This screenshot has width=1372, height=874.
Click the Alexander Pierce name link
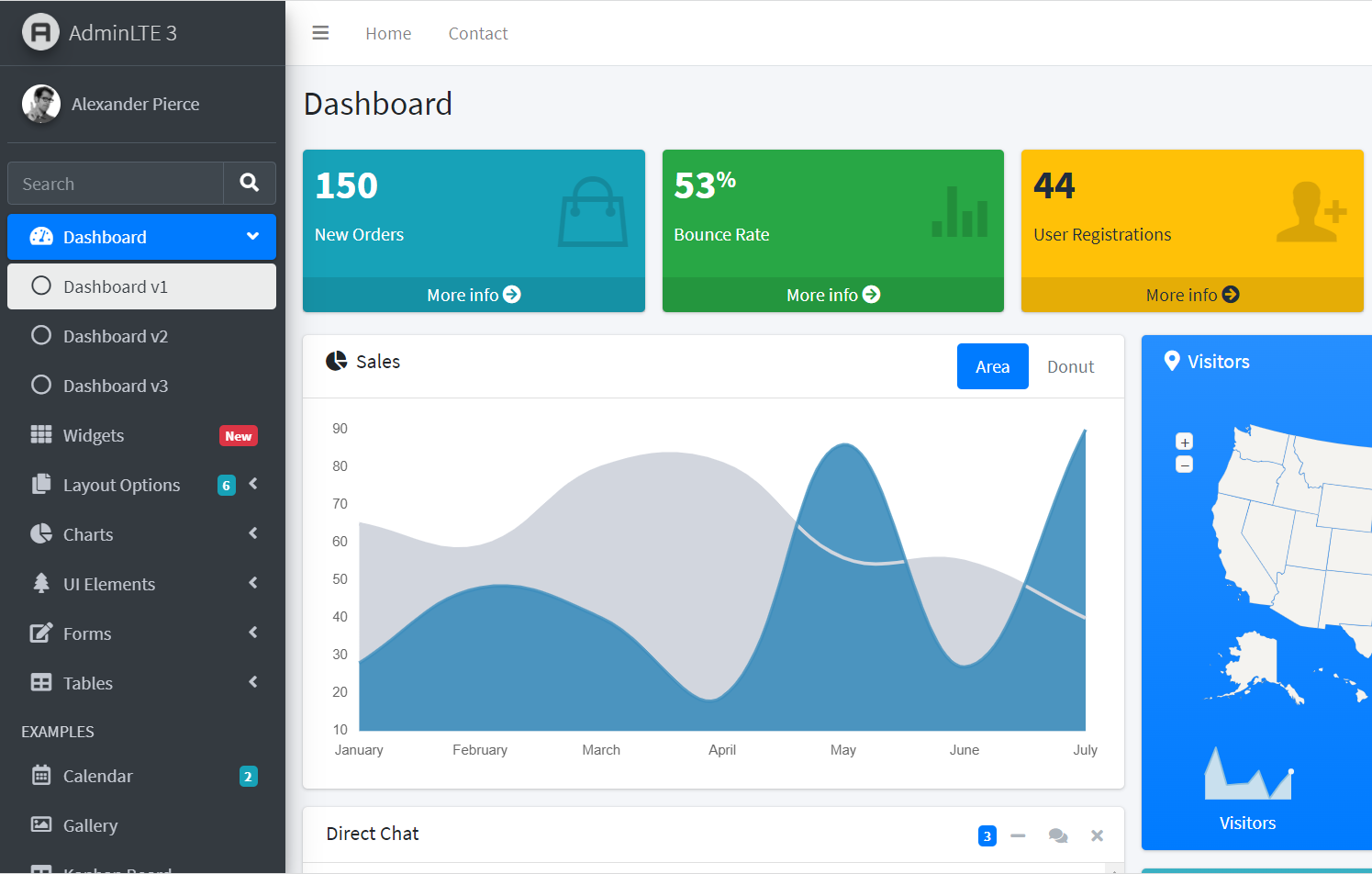click(136, 104)
